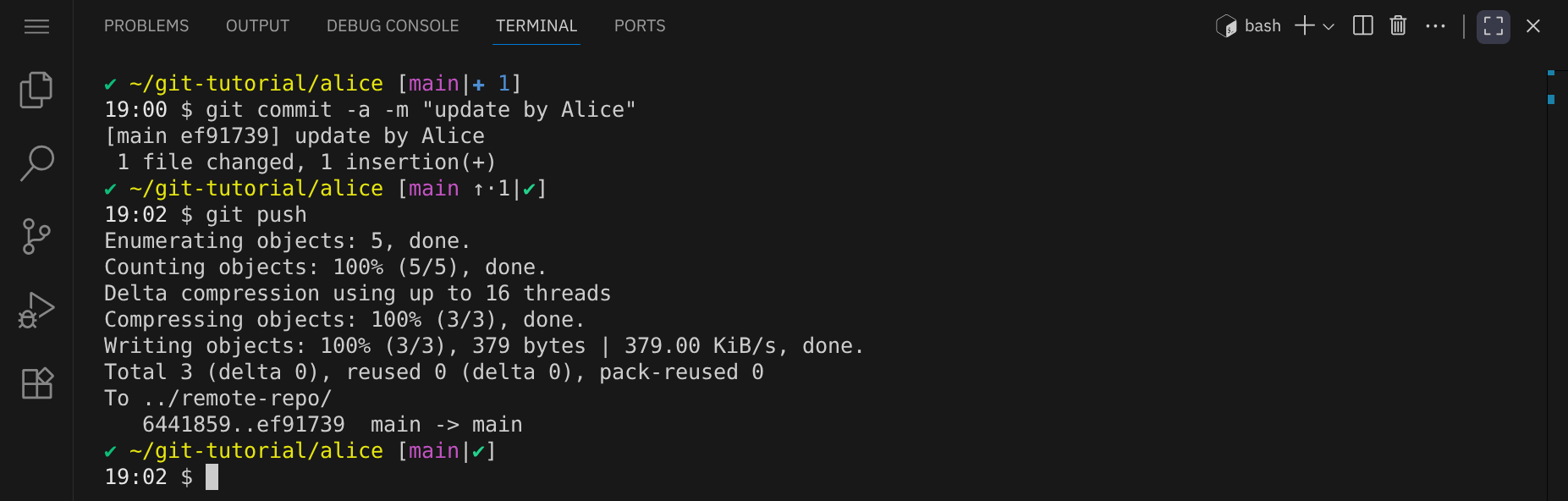Switch to the DEBUG CONSOLE tab

[393, 26]
